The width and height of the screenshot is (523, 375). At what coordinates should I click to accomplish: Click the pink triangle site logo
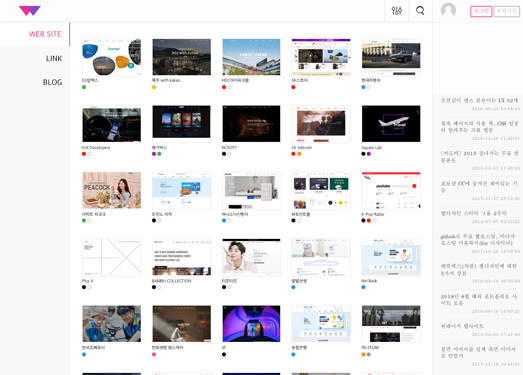coord(30,11)
